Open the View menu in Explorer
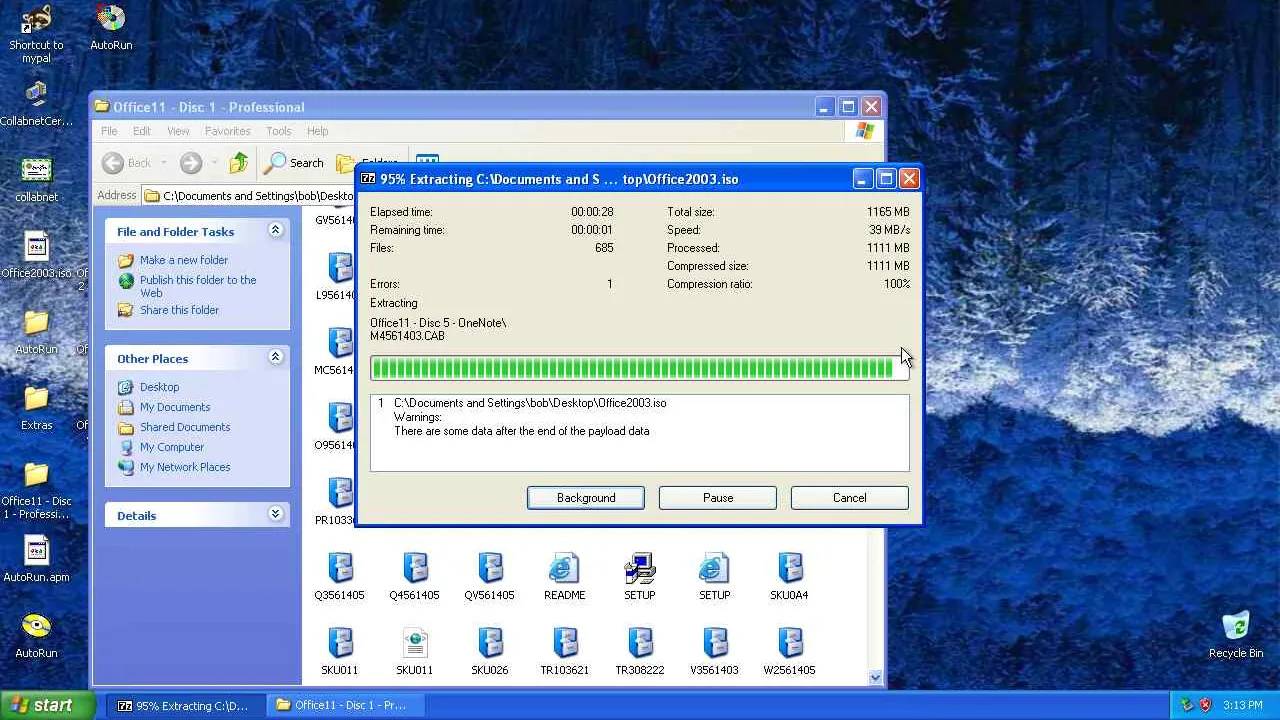Viewport: 1280px width, 720px height. pyautogui.click(x=178, y=131)
